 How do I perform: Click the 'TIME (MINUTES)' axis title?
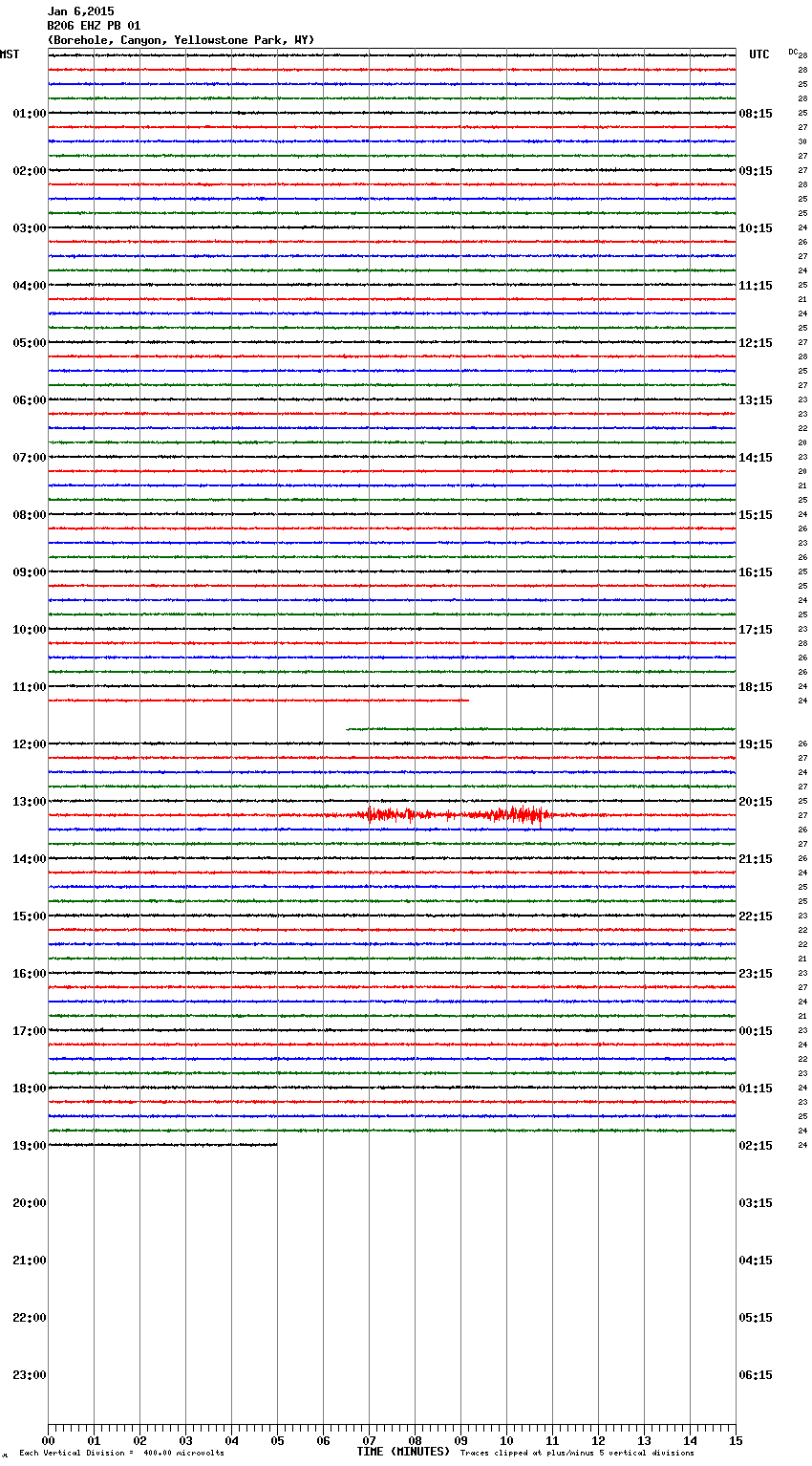pos(403,1452)
